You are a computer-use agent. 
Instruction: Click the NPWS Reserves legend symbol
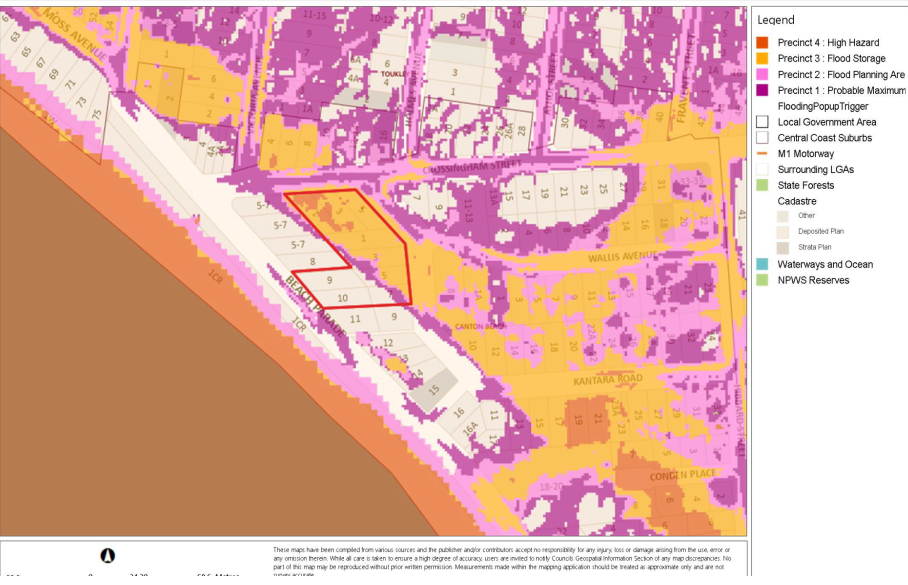(x=762, y=280)
